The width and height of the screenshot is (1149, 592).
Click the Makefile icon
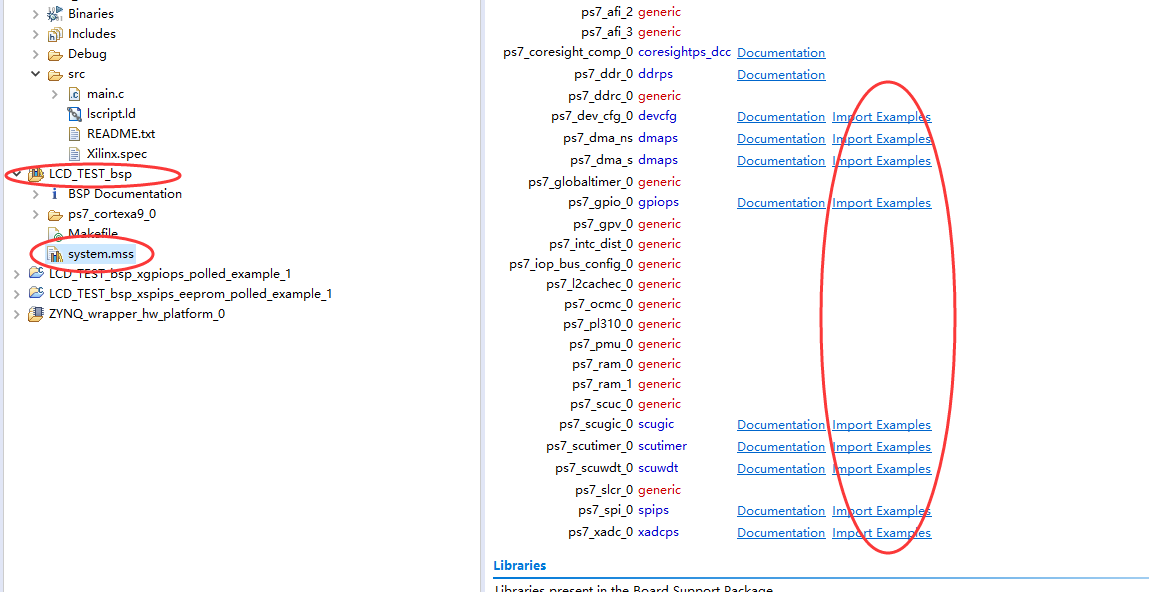click(55, 234)
